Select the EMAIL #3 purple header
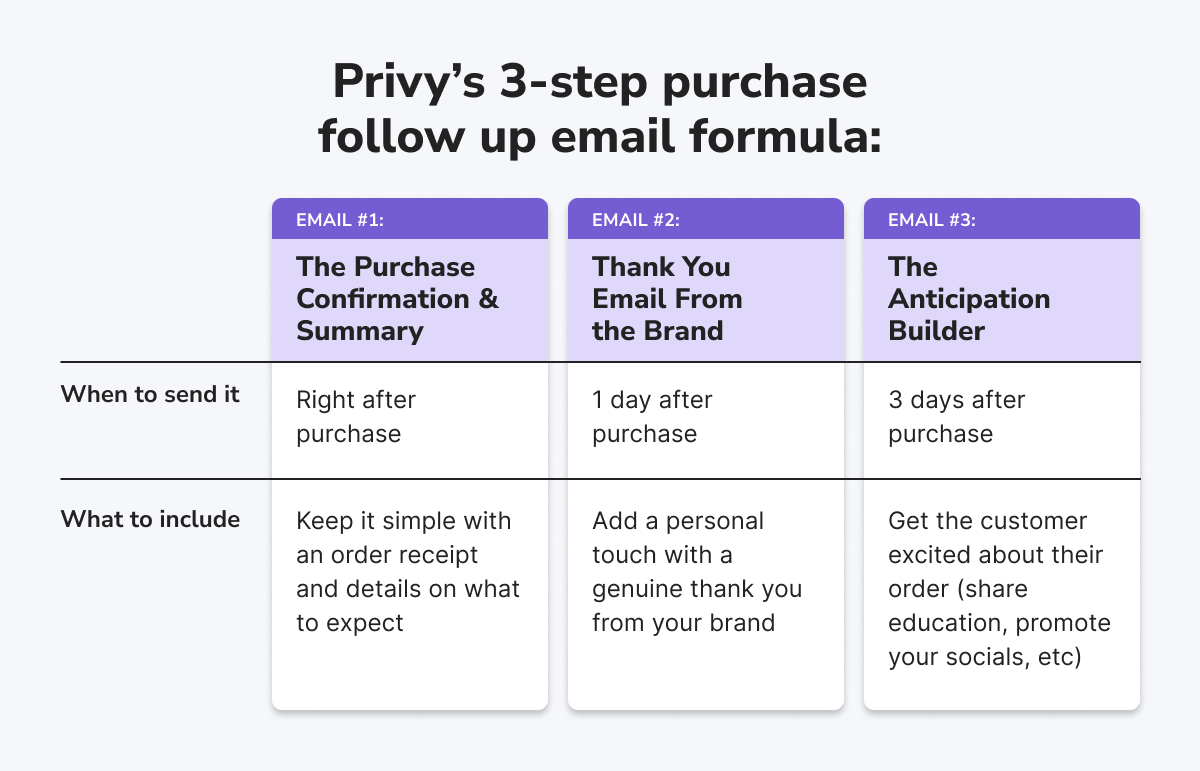The width and height of the screenshot is (1200, 771). [x=1002, y=219]
